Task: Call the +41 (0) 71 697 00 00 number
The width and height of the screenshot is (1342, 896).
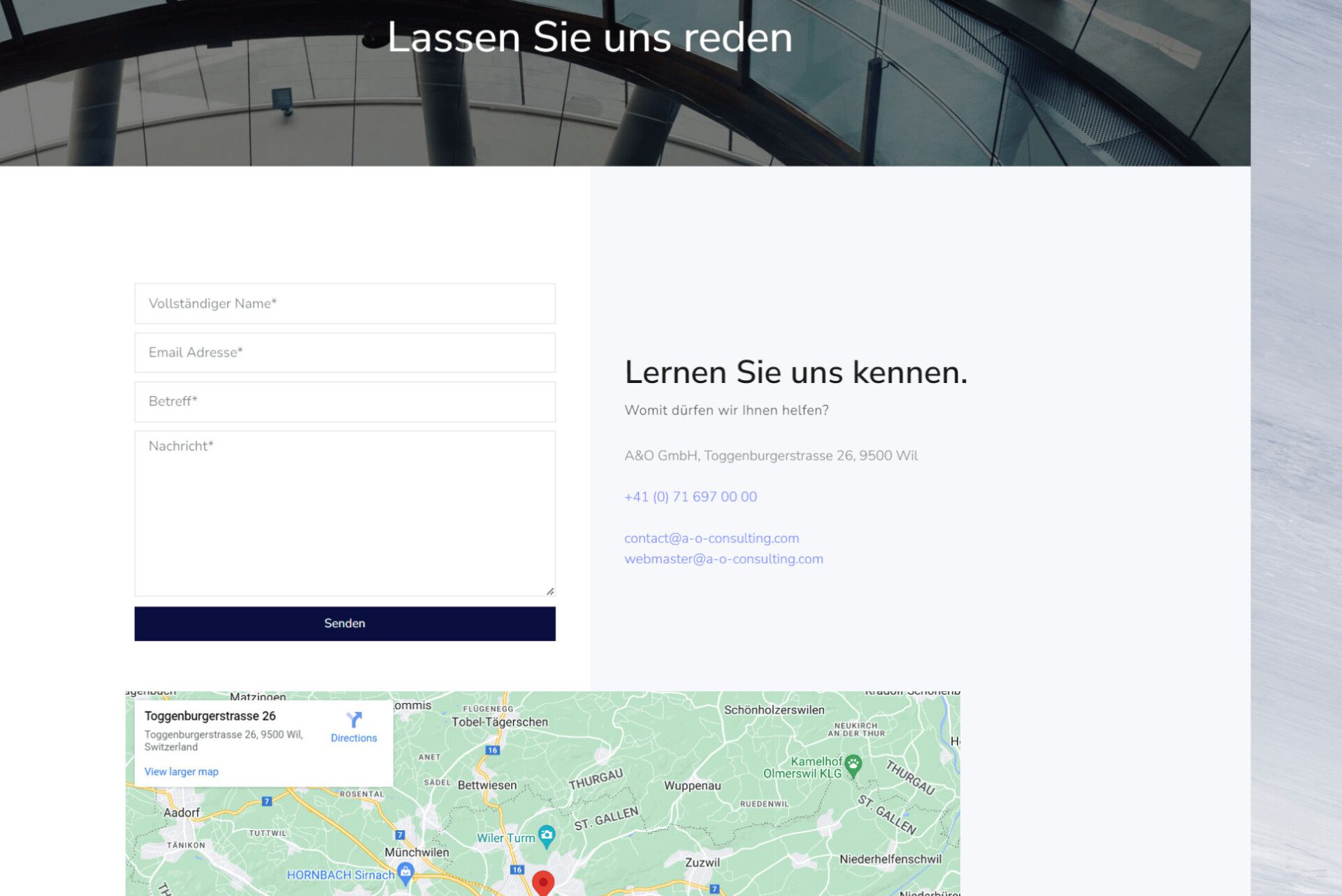Action: tap(690, 497)
